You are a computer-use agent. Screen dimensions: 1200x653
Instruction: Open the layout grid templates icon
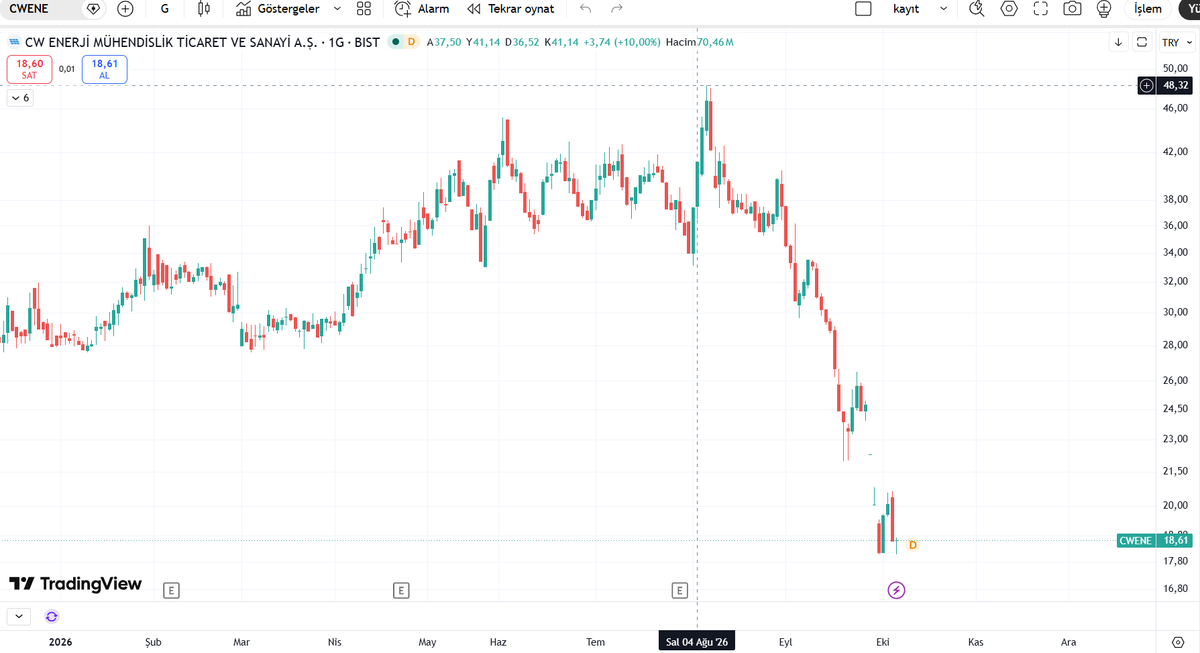click(364, 9)
